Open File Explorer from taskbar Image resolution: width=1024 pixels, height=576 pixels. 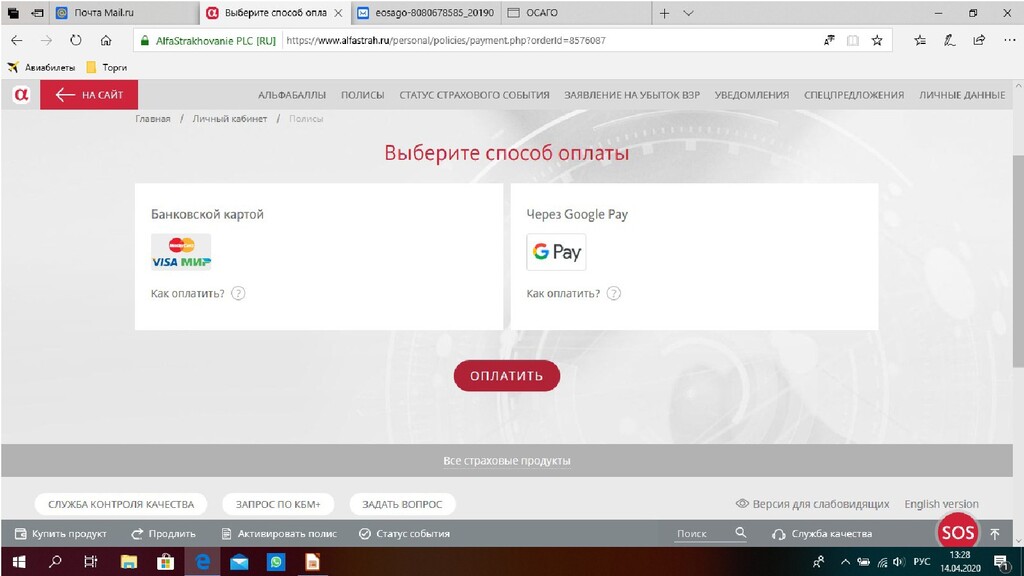129,562
